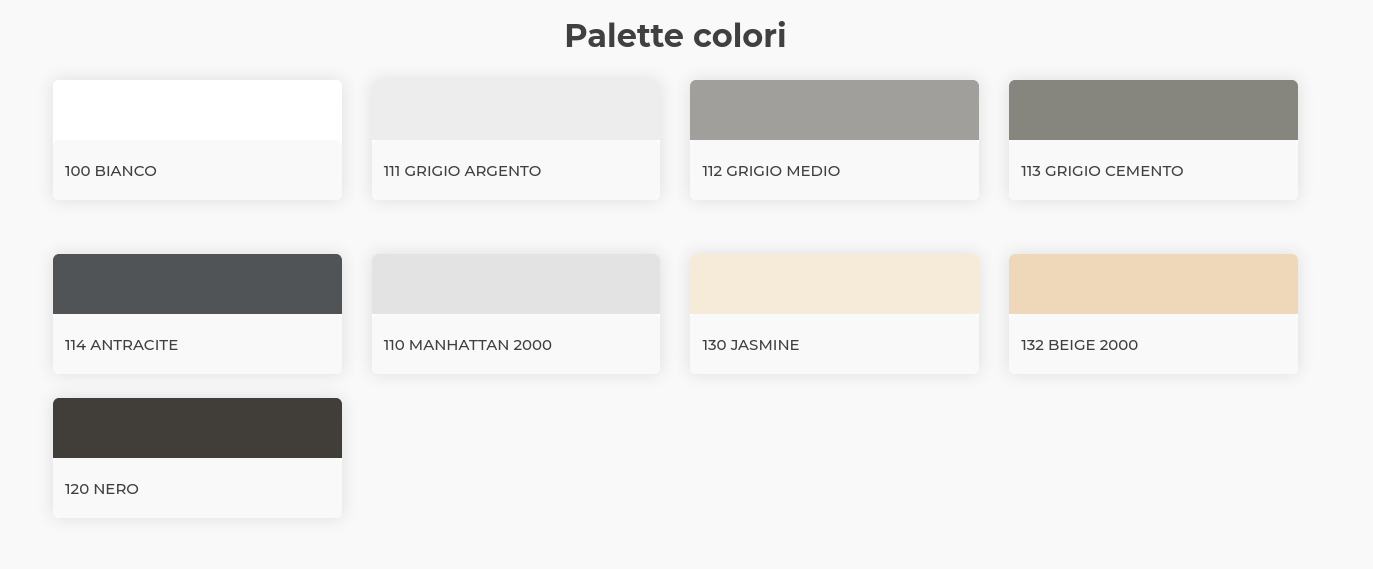Image resolution: width=1373 pixels, height=569 pixels.
Task: Click the 114 ANTRACITE label text
Action: 121,345
